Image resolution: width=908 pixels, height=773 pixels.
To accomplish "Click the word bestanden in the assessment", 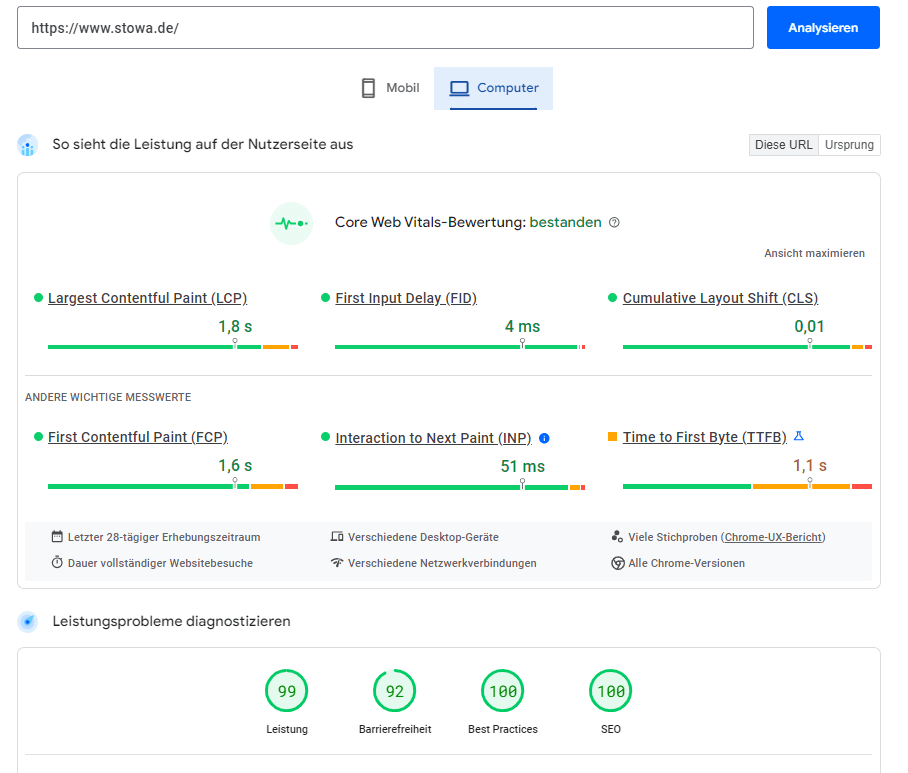I will [565, 222].
